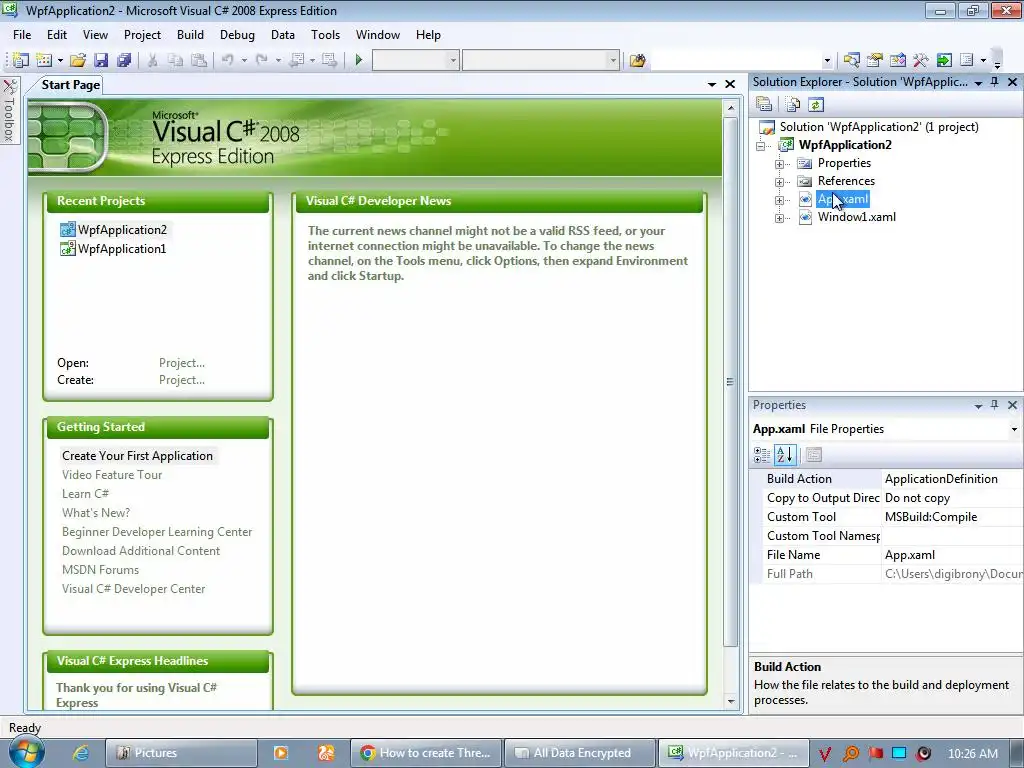Open the Toolbox wrench and hammer toolbar icon
Screen dimensions: 1024x768
pos(921,60)
